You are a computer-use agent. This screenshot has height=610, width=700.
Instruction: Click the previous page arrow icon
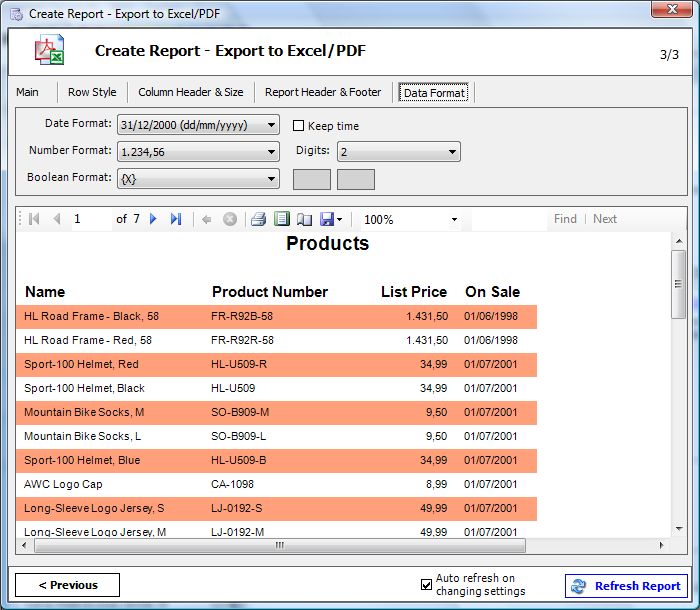57,219
